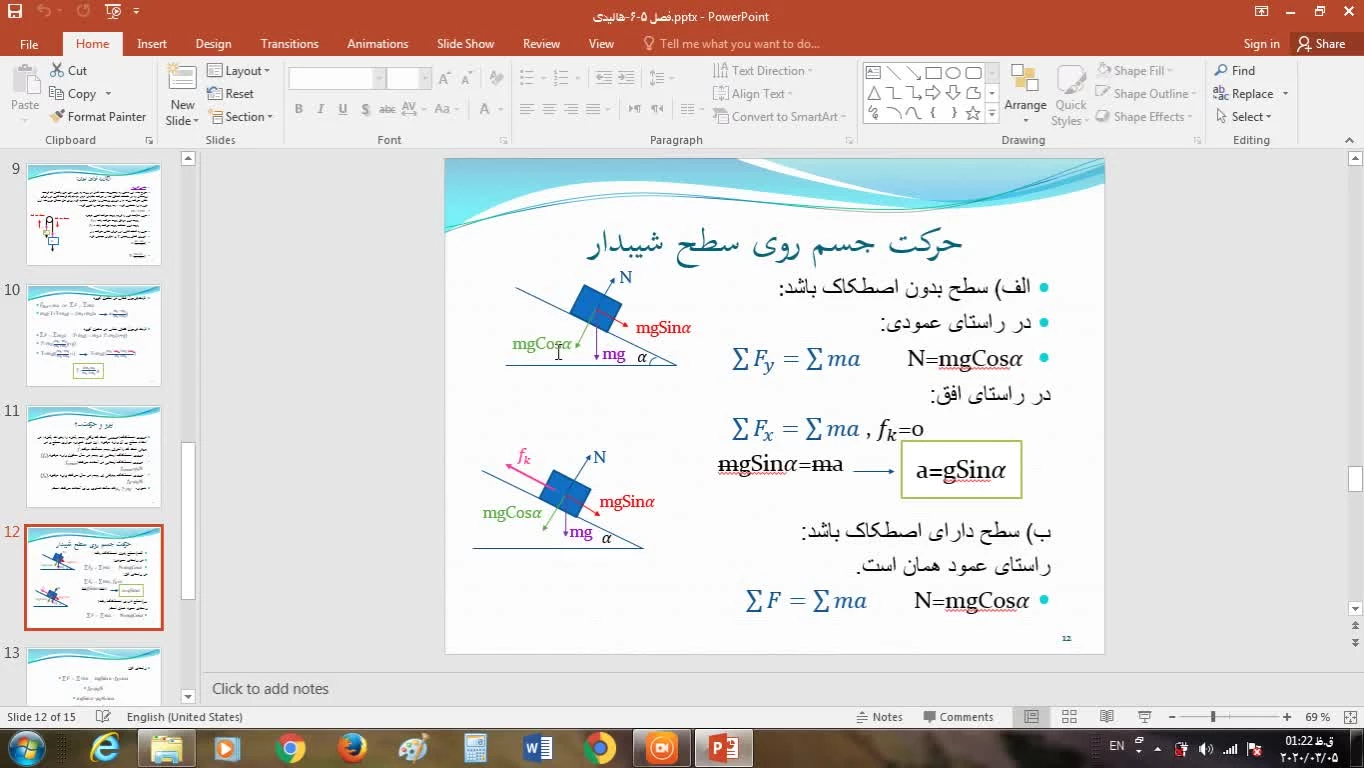Open Firefox from the taskbar
1364x768 pixels.
point(352,748)
